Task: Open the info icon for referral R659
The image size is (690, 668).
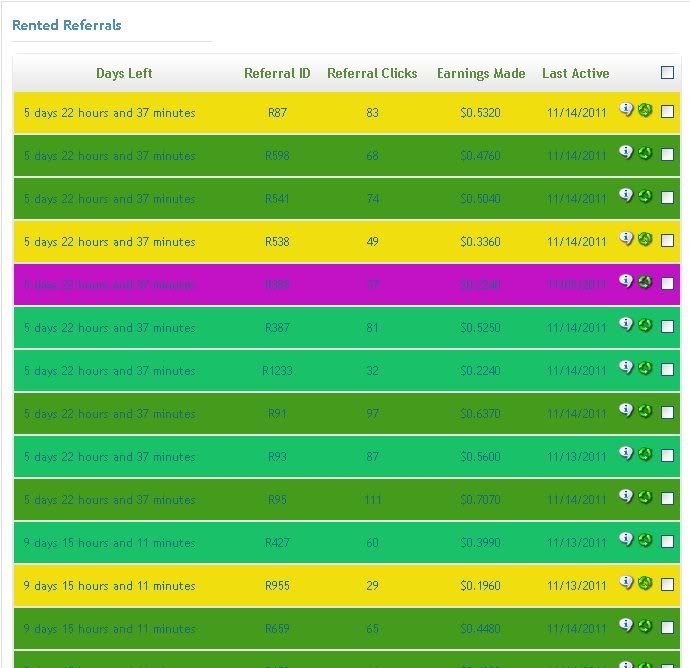Action: pos(626,625)
